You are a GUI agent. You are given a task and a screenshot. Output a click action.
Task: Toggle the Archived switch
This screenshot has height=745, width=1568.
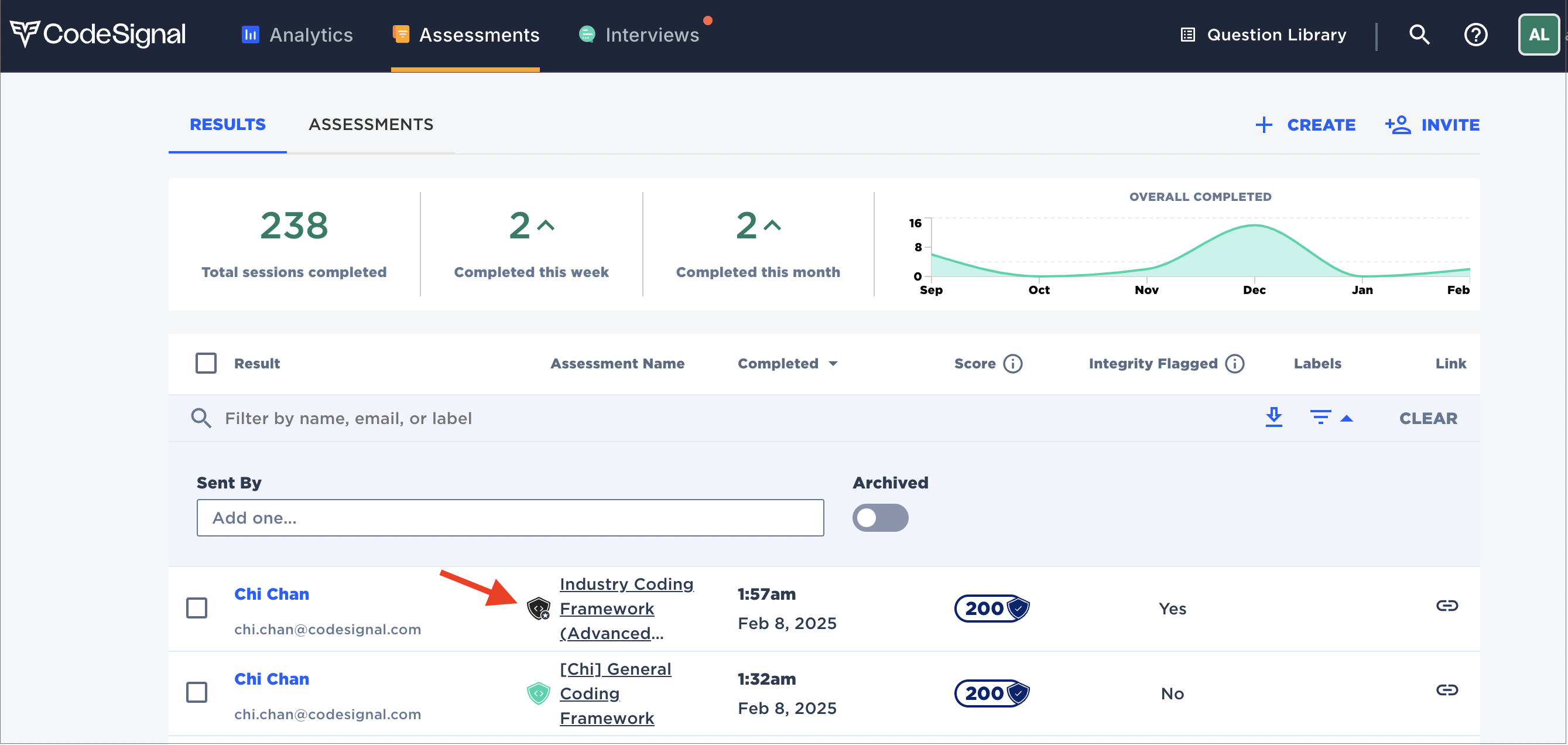click(x=880, y=518)
